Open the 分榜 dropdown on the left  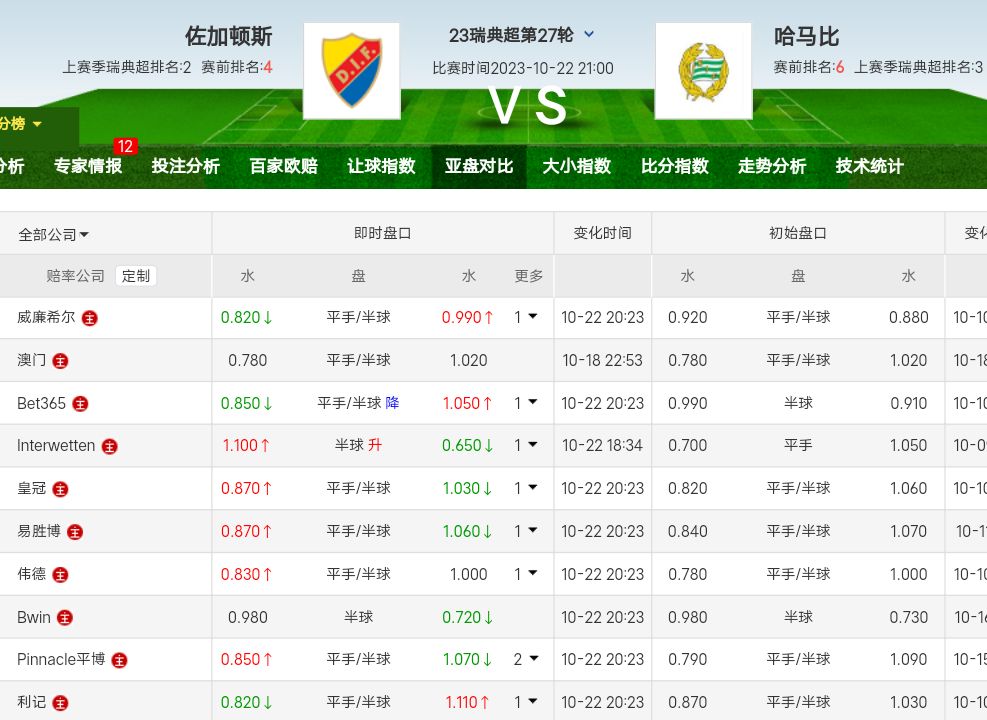pos(22,124)
